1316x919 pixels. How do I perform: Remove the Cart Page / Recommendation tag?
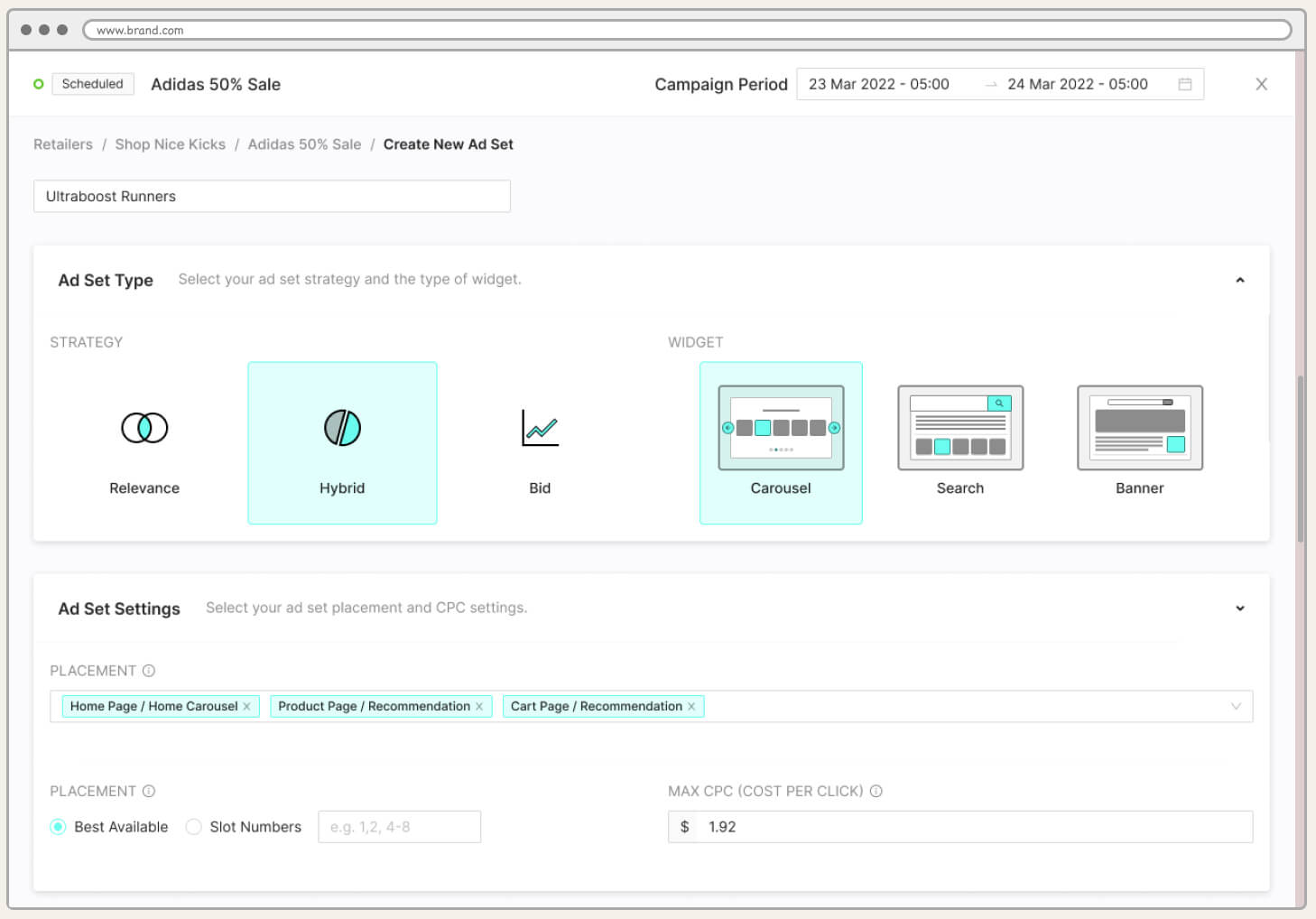[x=691, y=707]
